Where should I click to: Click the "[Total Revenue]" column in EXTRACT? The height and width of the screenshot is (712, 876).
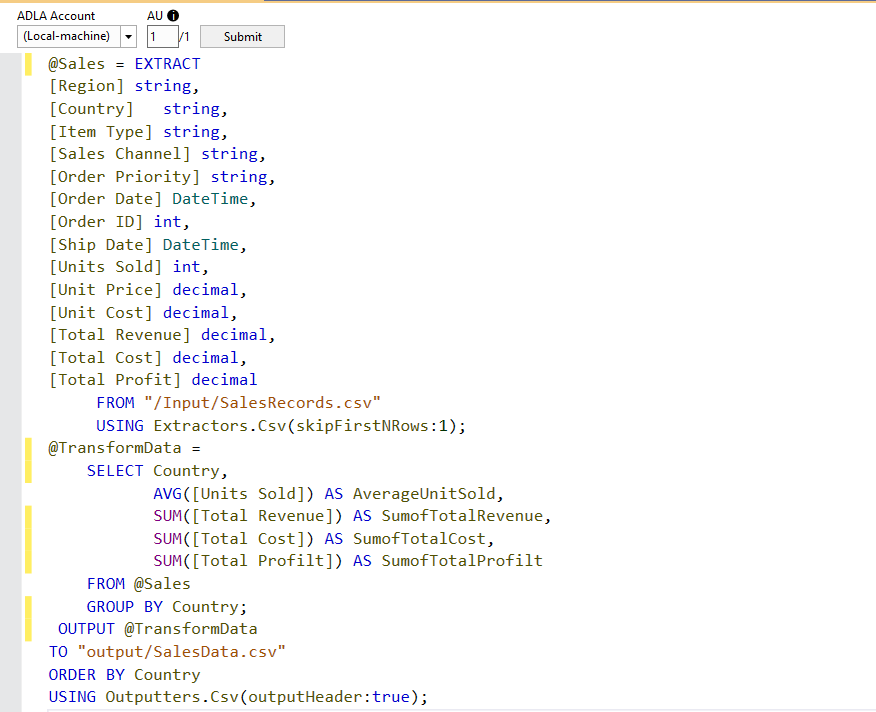pos(120,335)
